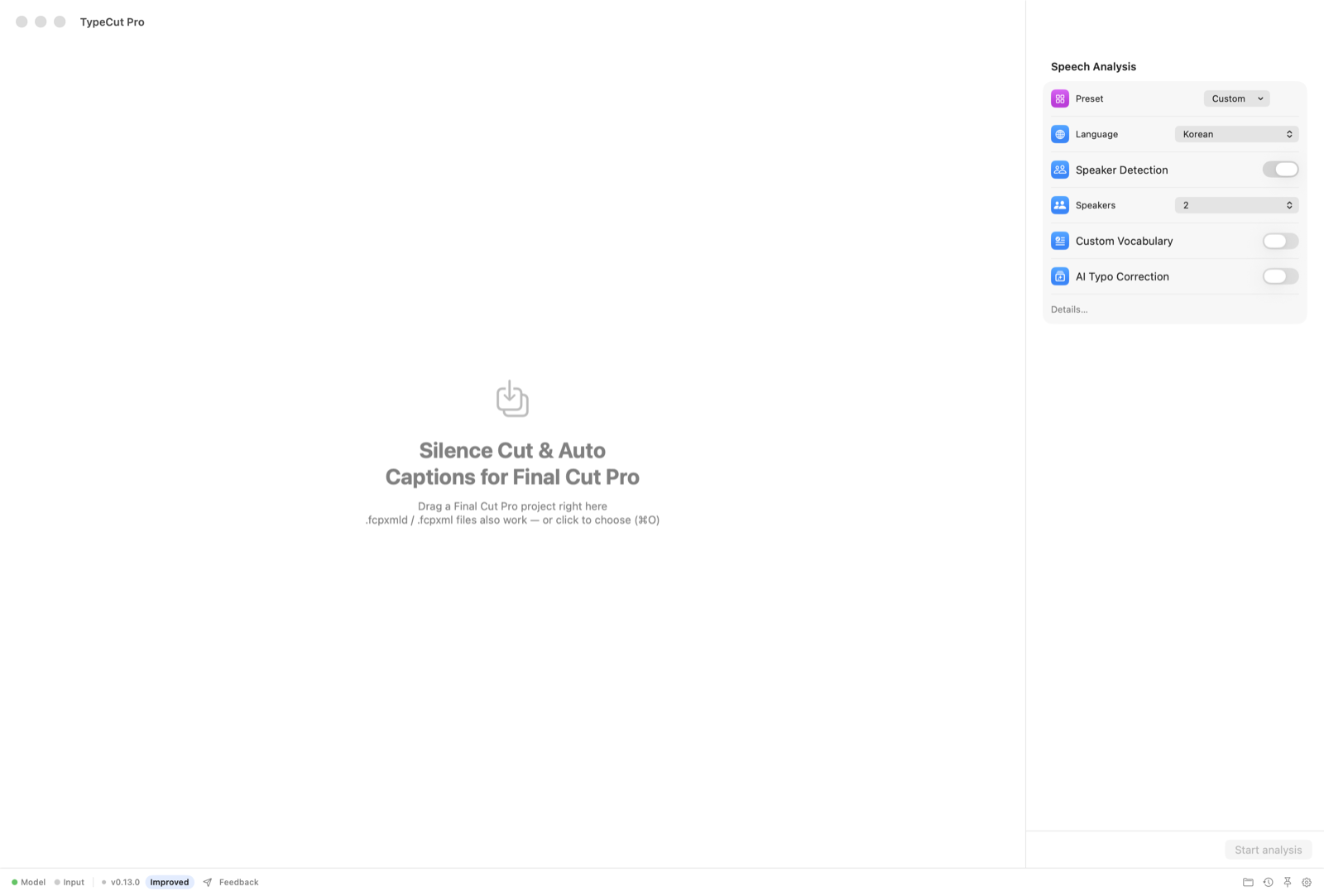This screenshot has width=1324, height=896.
Task: Click the v0.13.0 version label
Action: (x=125, y=882)
